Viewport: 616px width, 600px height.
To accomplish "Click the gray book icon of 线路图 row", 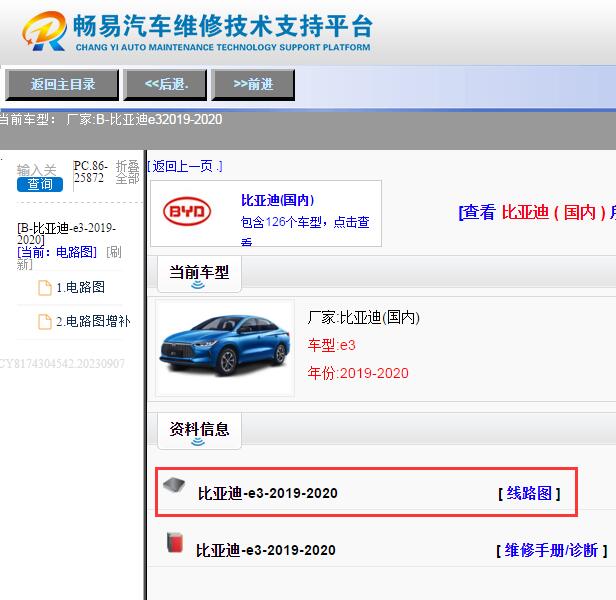I will 174,485.
